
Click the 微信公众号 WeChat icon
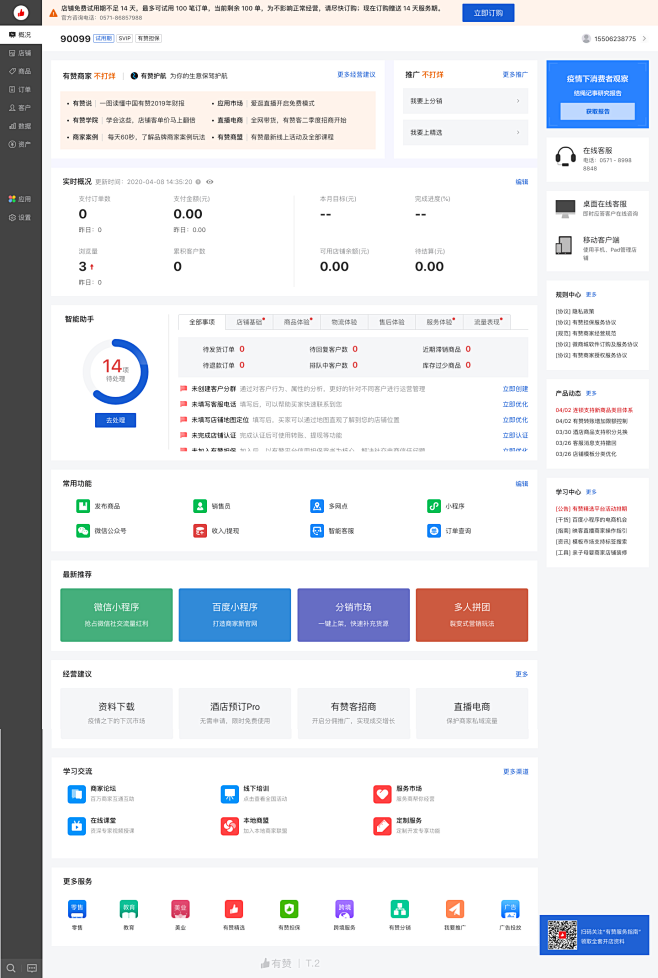point(83,531)
